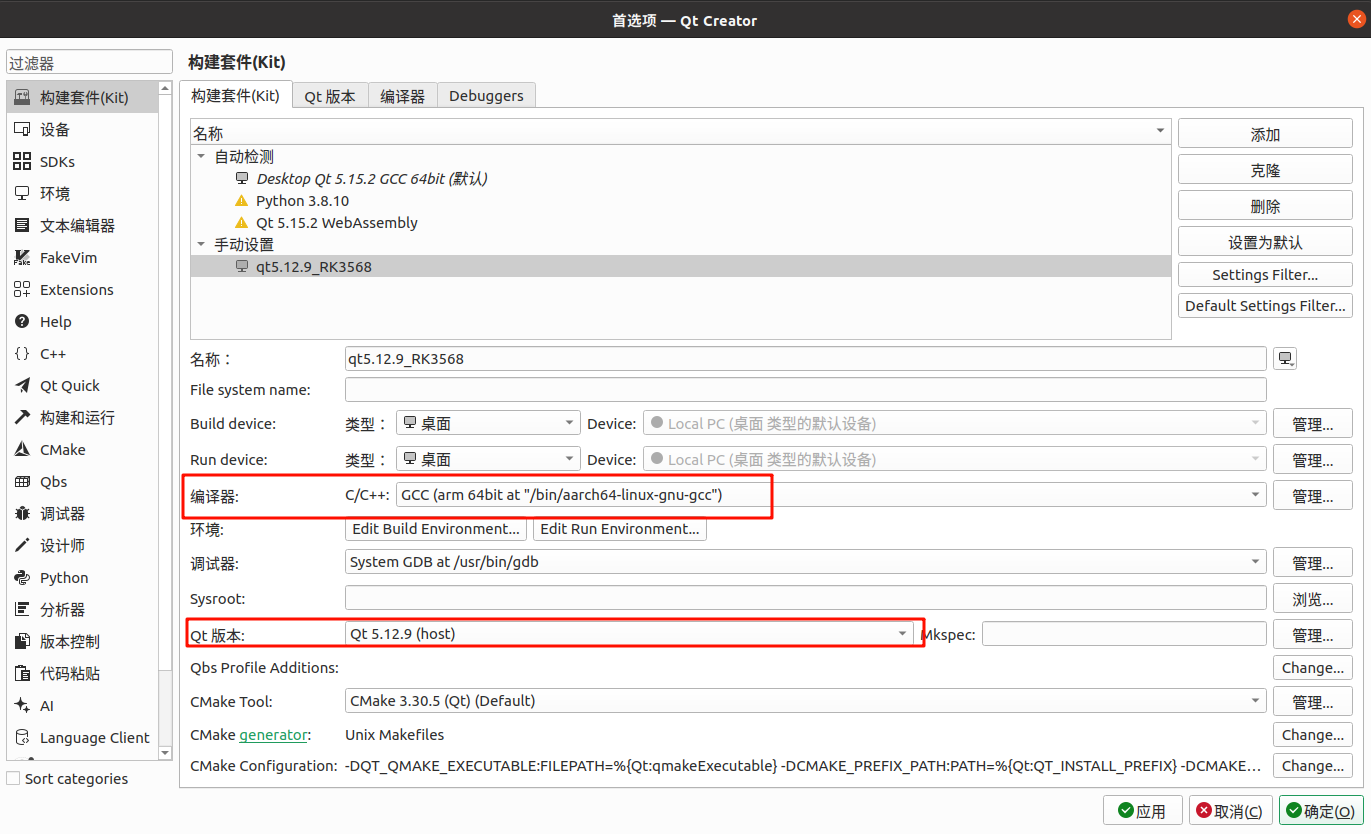
Task: Click the Help question mark icon
Action: (x=21, y=321)
